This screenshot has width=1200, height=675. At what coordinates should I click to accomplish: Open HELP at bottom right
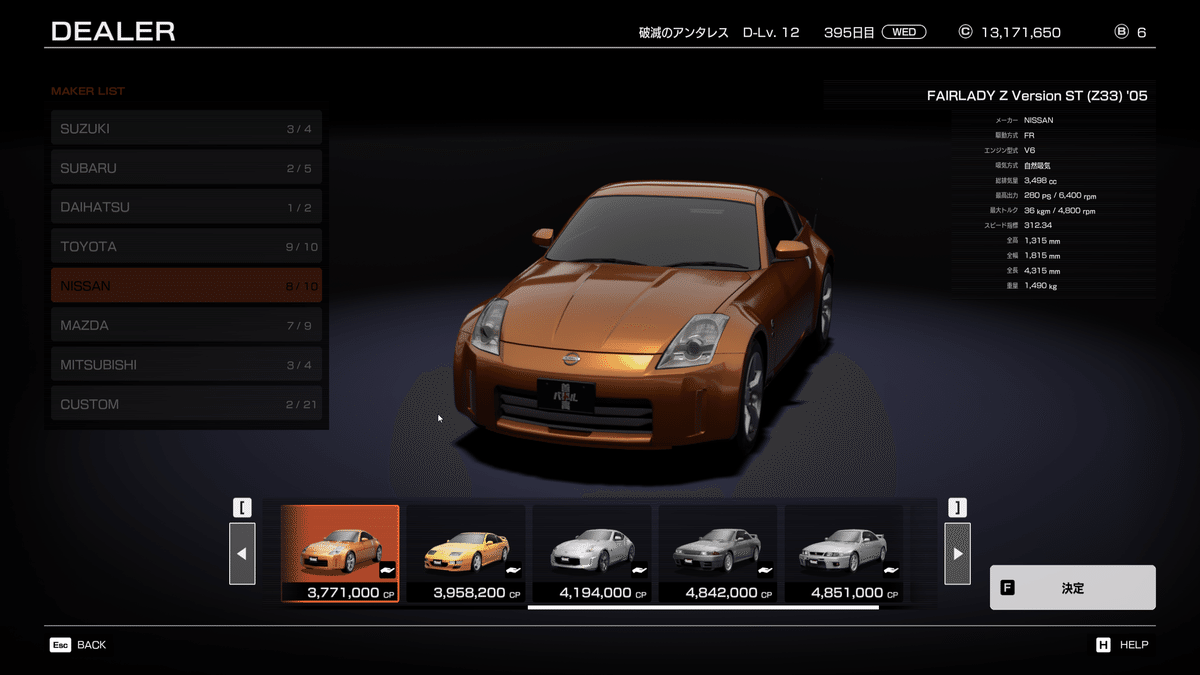point(1122,645)
